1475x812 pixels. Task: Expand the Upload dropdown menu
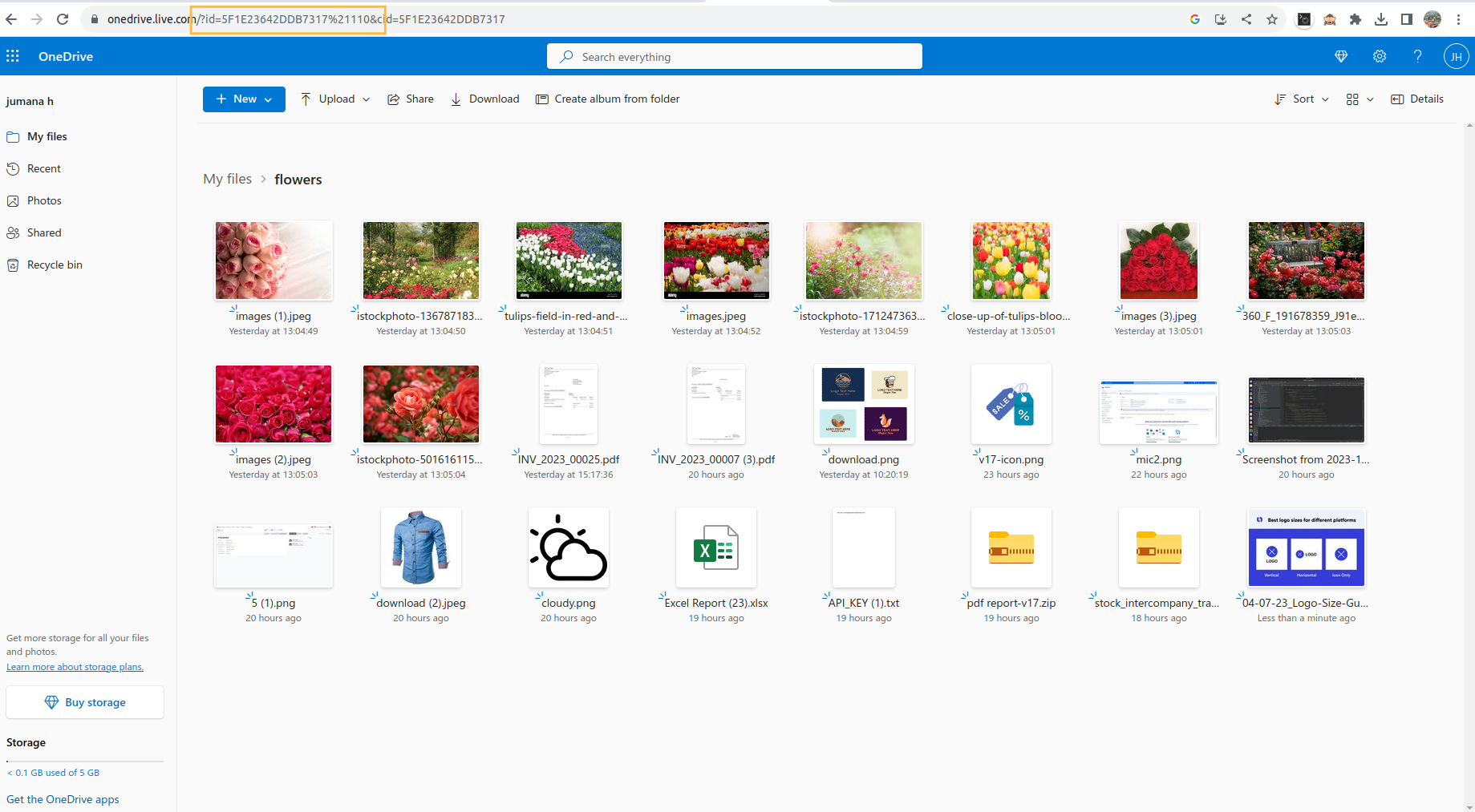(335, 99)
